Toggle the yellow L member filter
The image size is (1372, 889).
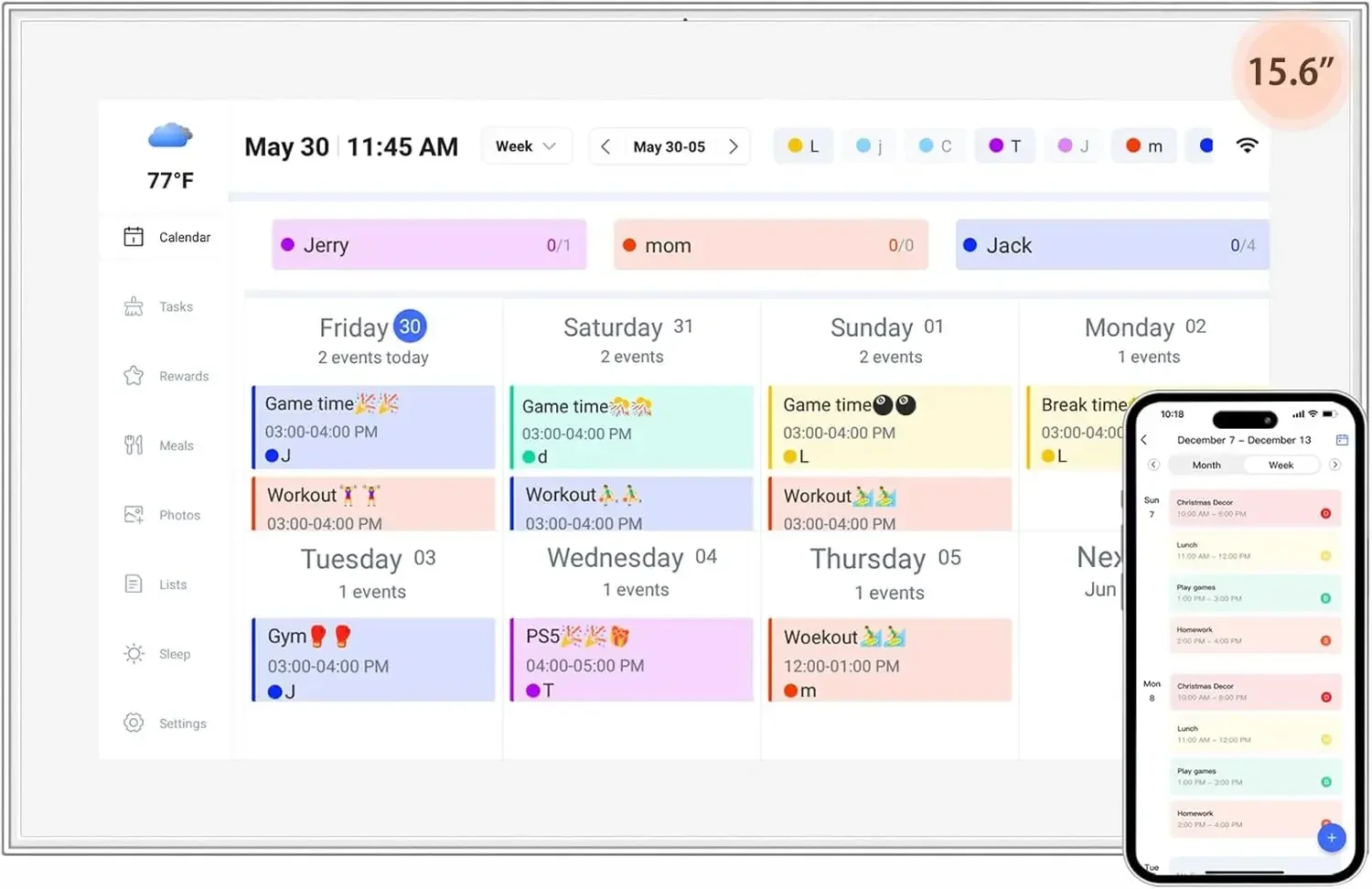[x=803, y=146]
